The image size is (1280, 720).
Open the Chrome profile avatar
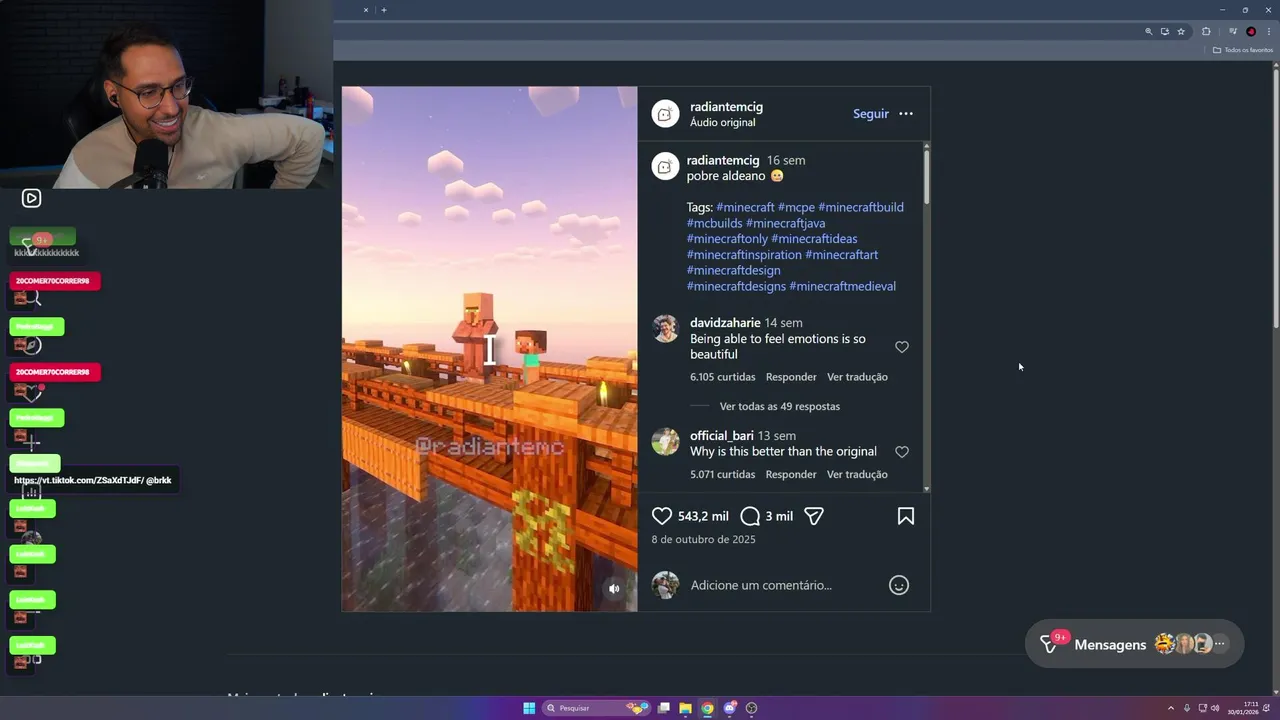click(1251, 32)
